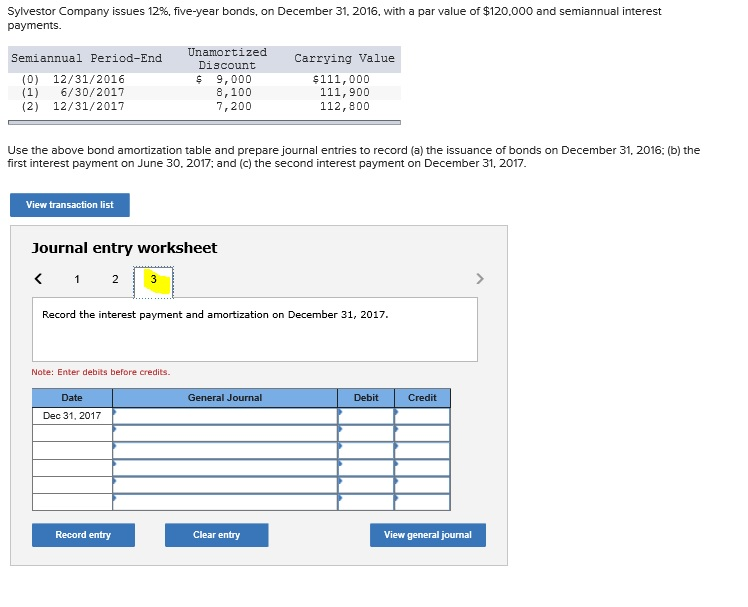Click unamortized discount 8,100

(234, 93)
